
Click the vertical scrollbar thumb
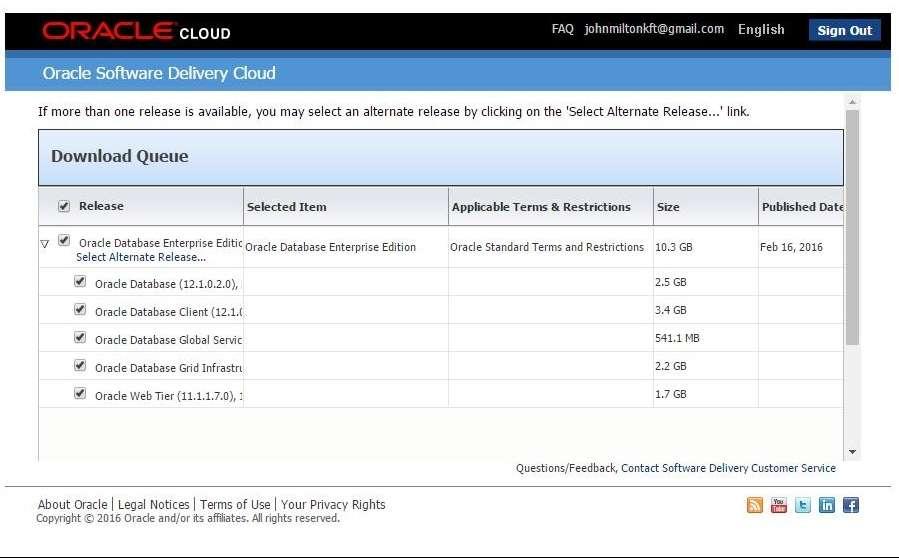click(852, 227)
